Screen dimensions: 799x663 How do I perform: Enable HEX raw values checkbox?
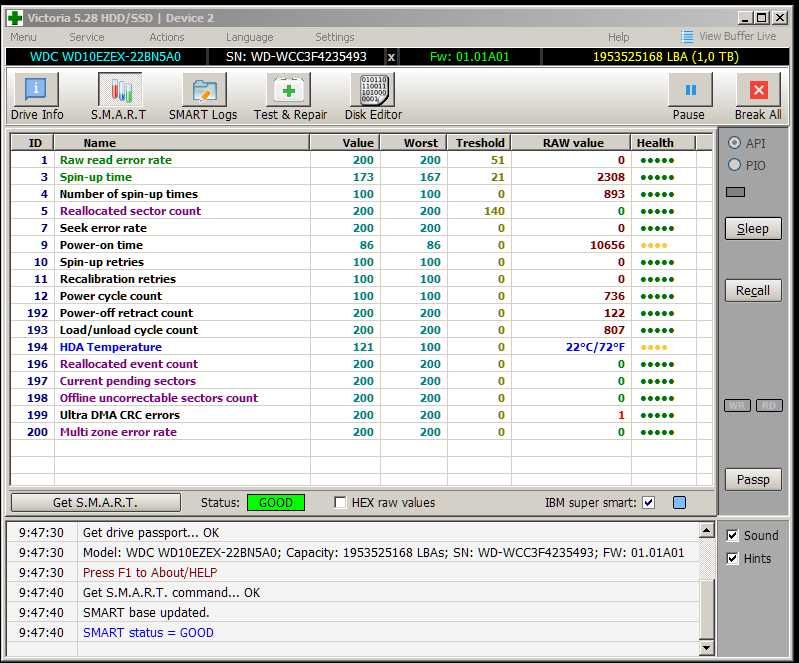(340, 502)
